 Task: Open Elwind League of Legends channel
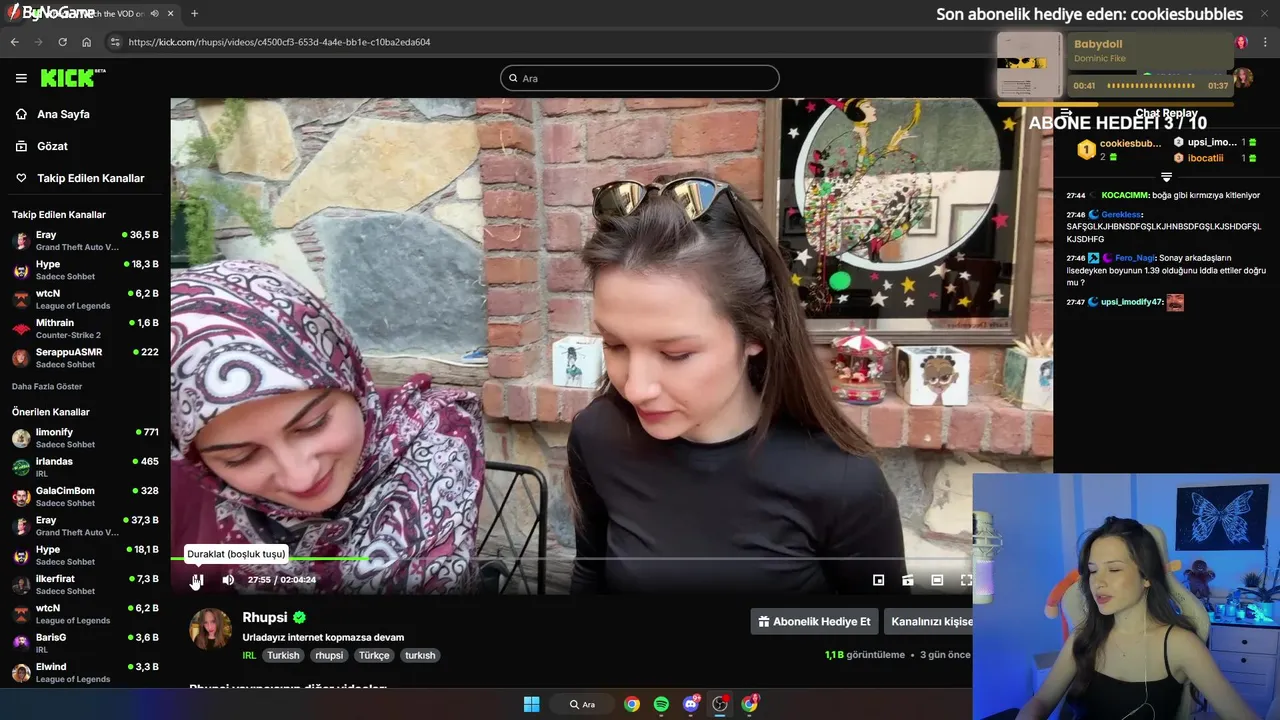click(x=85, y=672)
